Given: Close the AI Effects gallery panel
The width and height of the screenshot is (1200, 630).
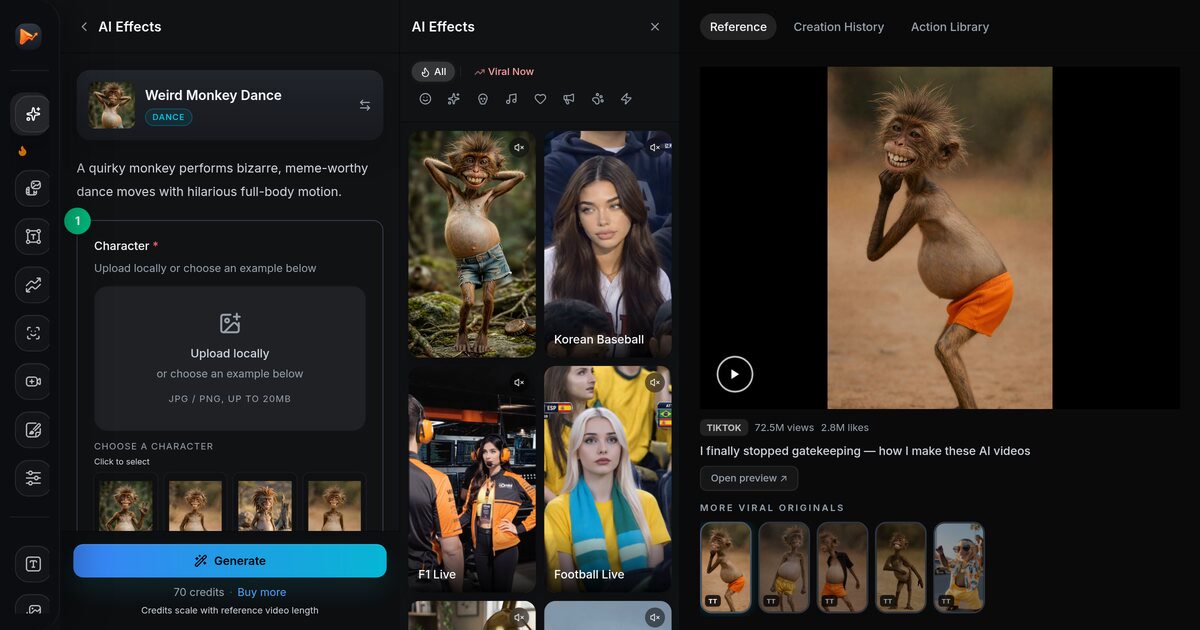Looking at the screenshot, I should pyautogui.click(x=655, y=27).
